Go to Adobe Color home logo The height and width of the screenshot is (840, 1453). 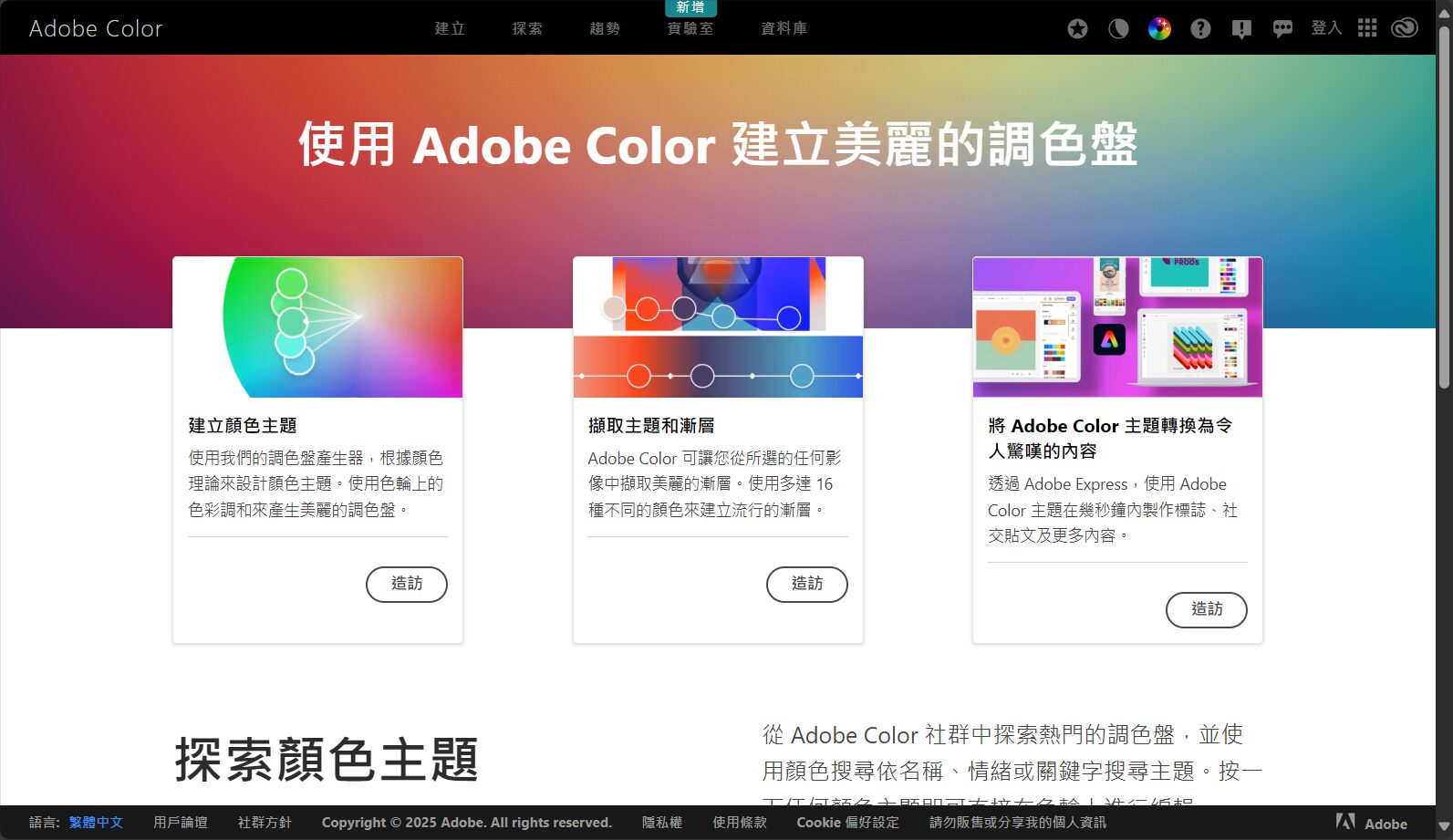[96, 28]
